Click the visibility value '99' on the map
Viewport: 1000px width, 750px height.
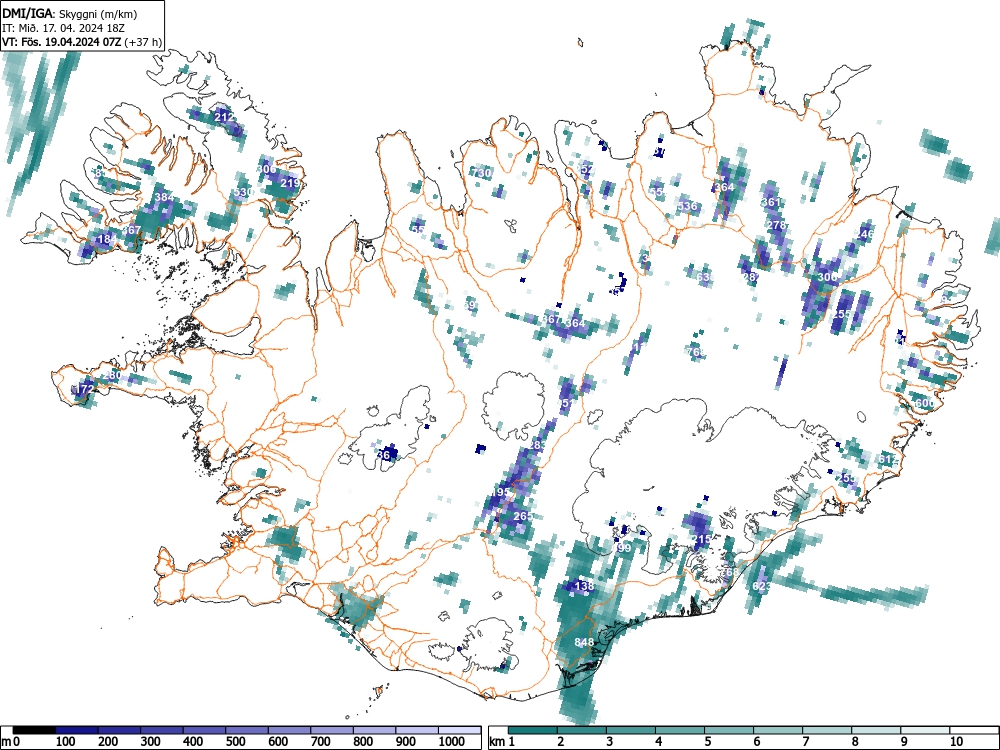[624, 548]
